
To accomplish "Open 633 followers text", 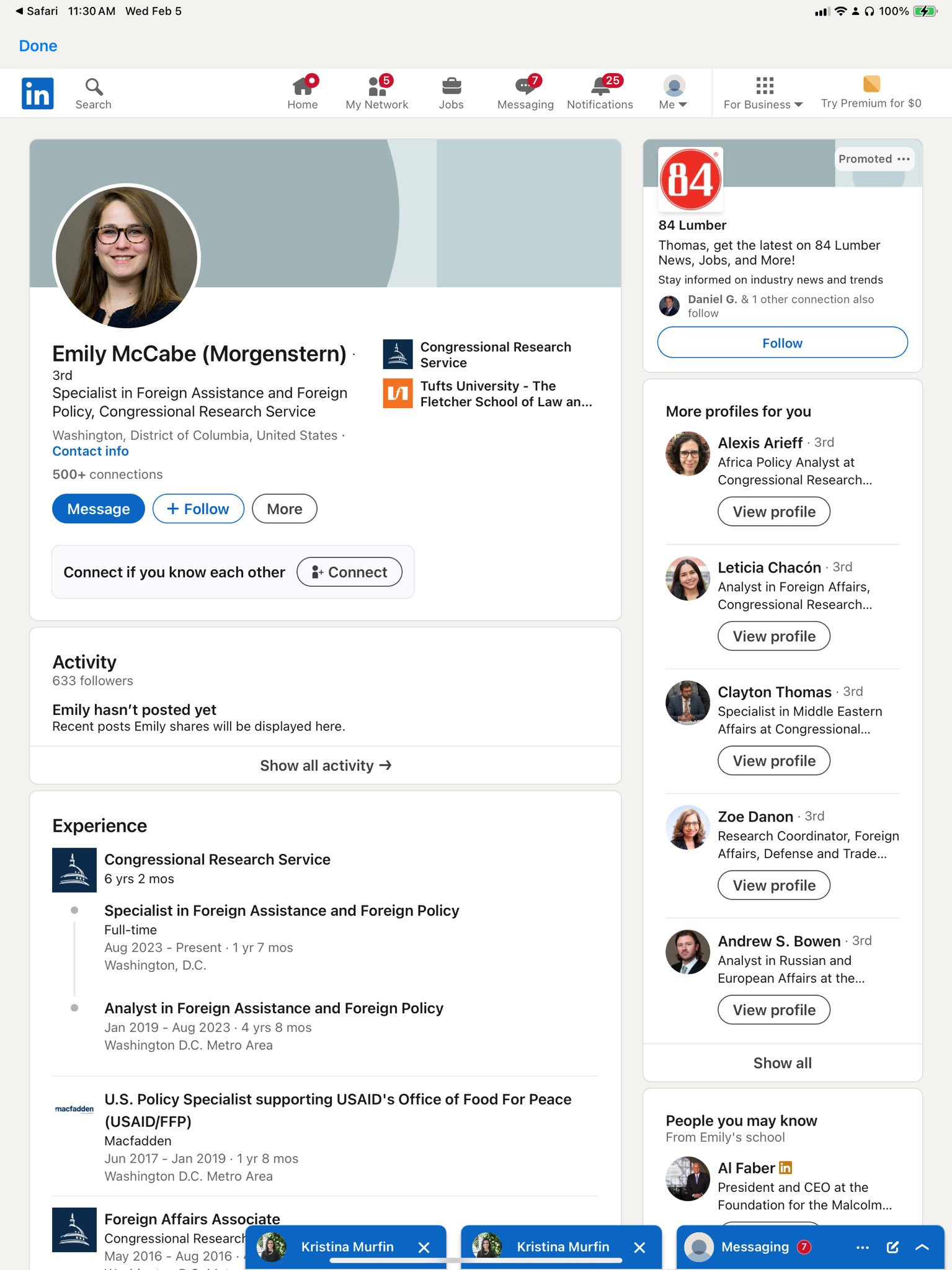I will [x=92, y=681].
